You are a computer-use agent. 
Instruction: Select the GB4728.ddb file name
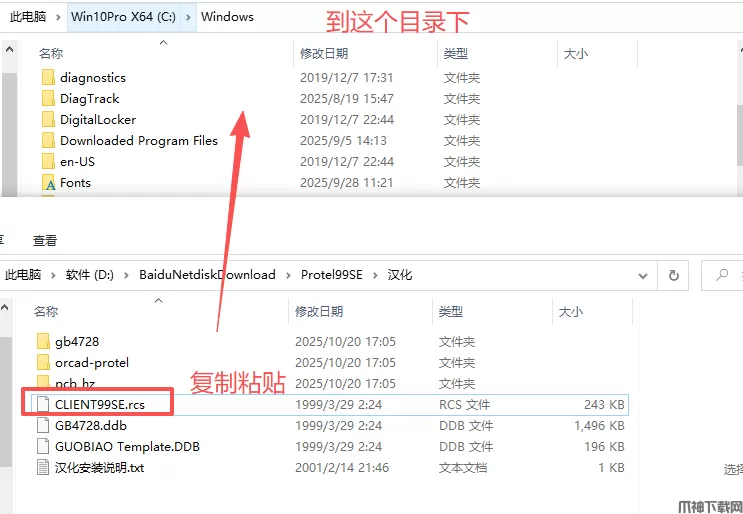[91, 425]
